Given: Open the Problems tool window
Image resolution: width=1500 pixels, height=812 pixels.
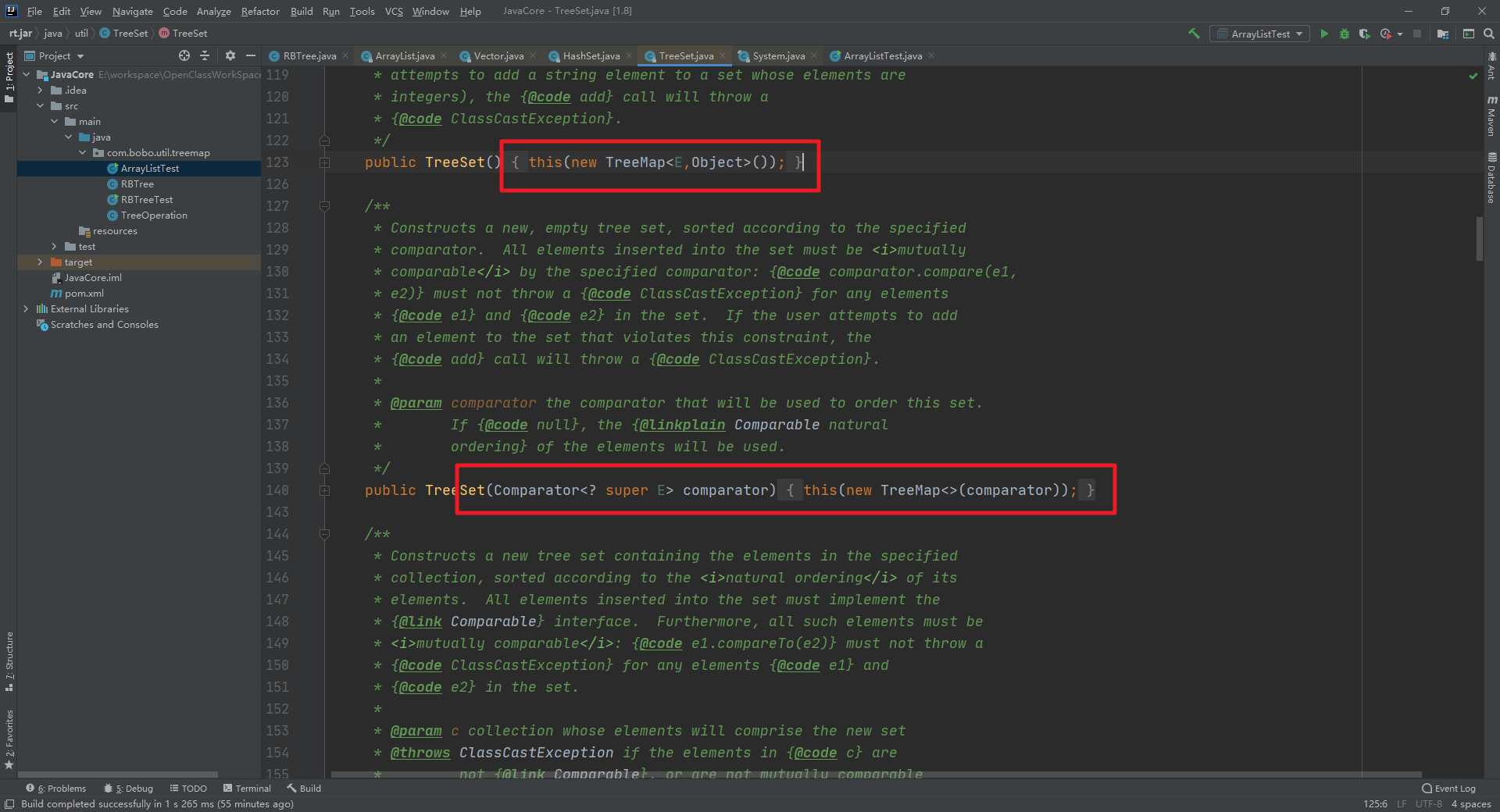Looking at the screenshot, I should [56, 788].
